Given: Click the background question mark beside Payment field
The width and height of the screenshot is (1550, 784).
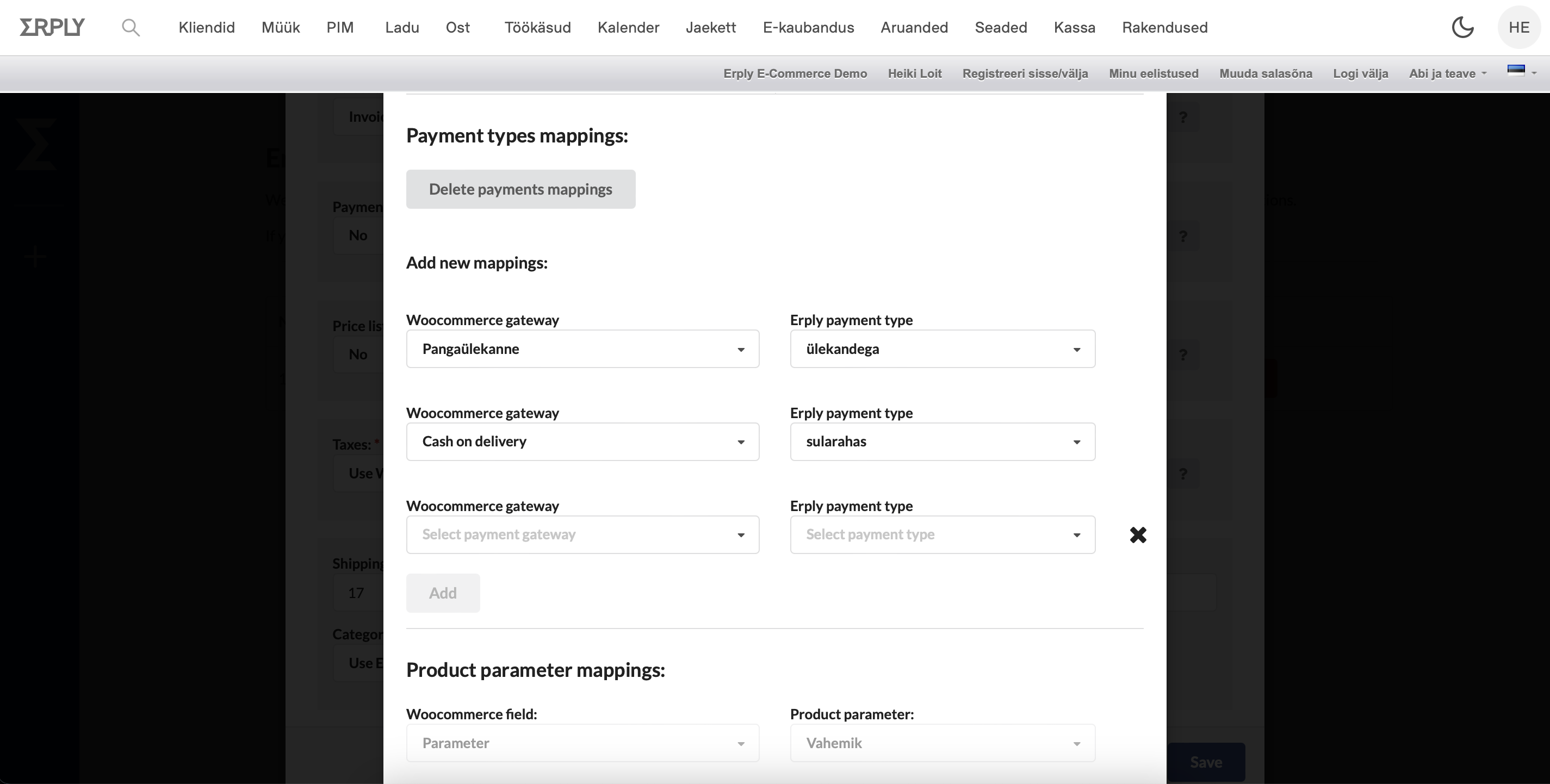Looking at the screenshot, I should pyautogui.click(x=1183, y=236).
